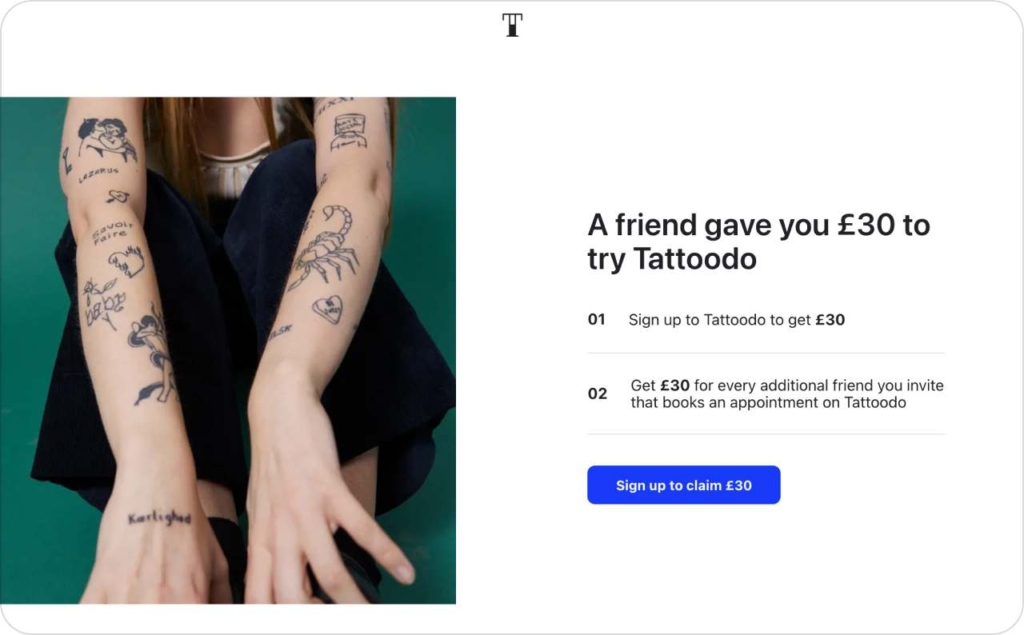
Task: Click the small lips tattoo below LAZARUS
Action: 117,197
